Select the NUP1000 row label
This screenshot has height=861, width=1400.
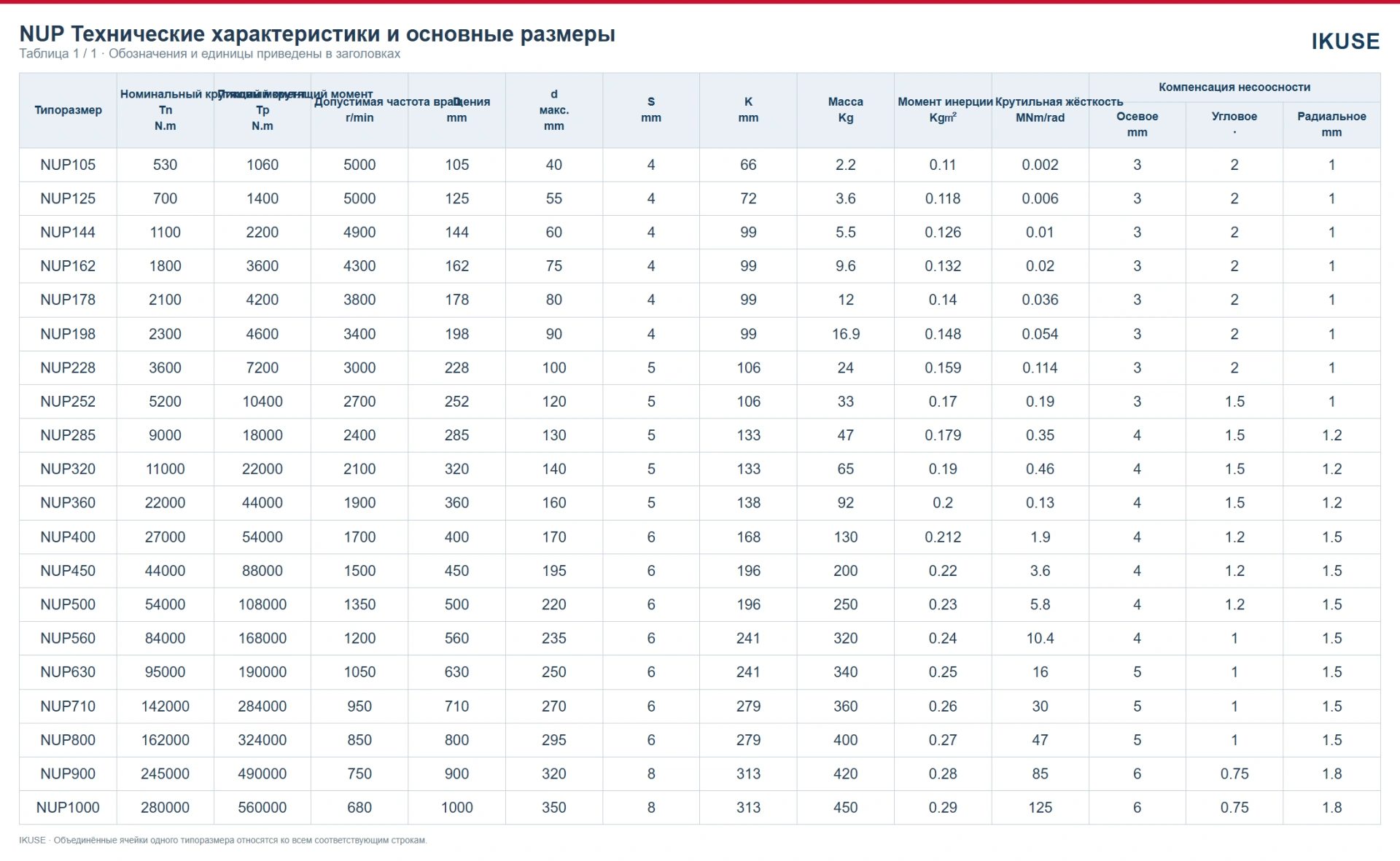click(x=68, y=808)
